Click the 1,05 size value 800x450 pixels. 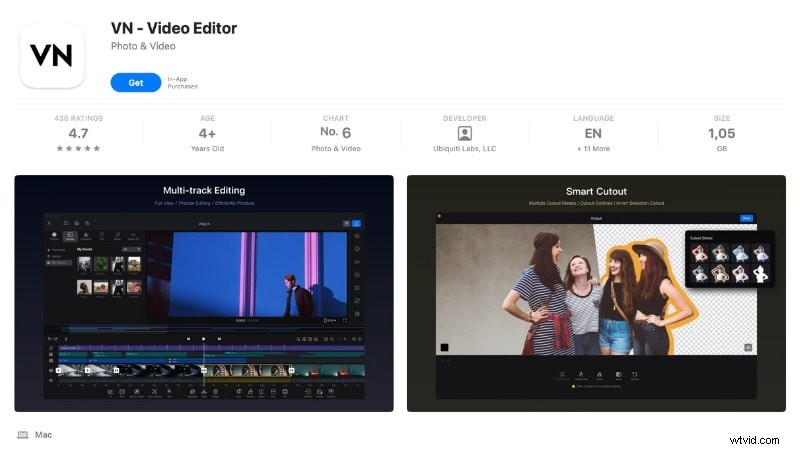click(721, 133)
